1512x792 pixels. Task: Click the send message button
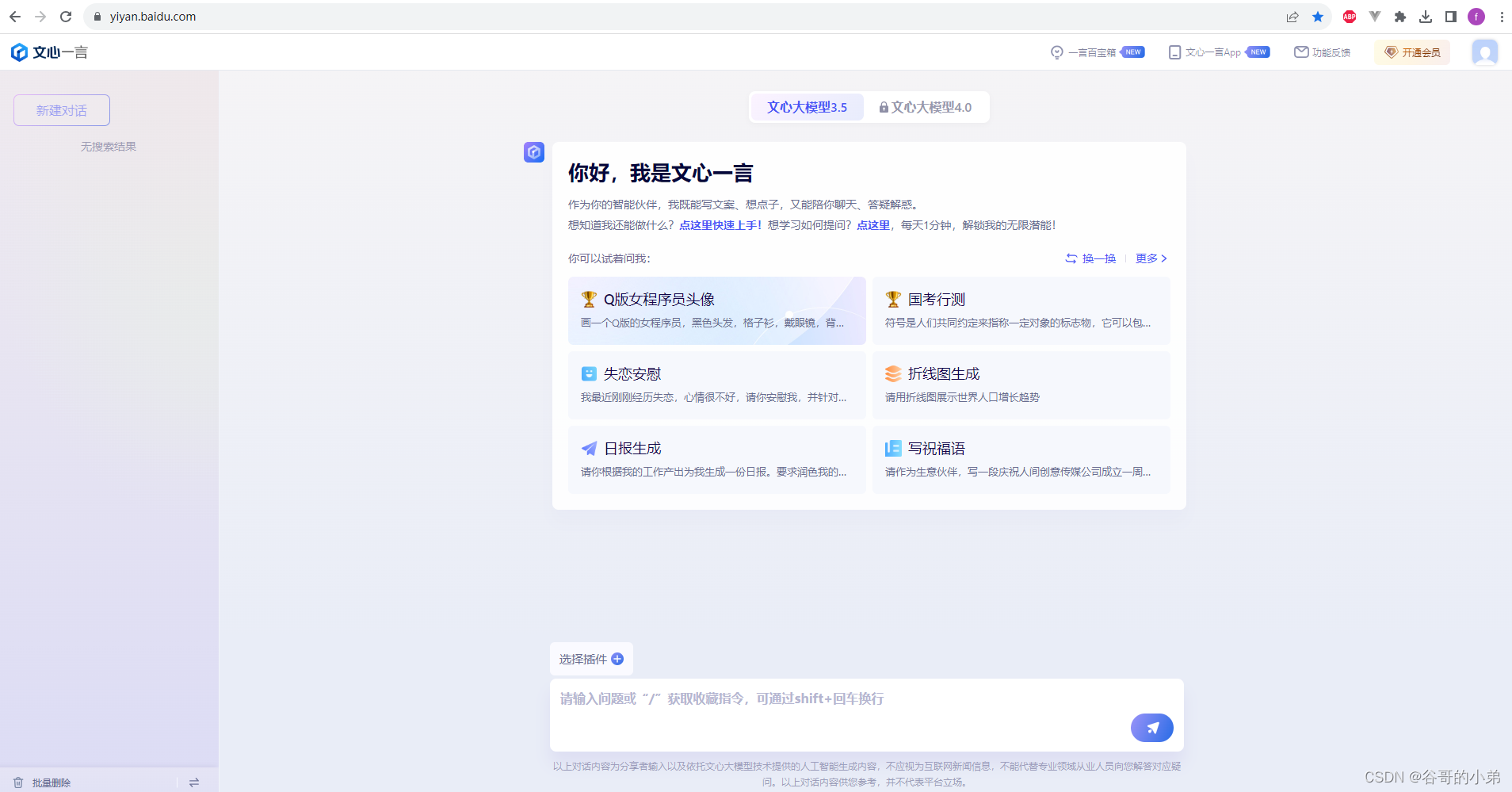[1151, 728]
